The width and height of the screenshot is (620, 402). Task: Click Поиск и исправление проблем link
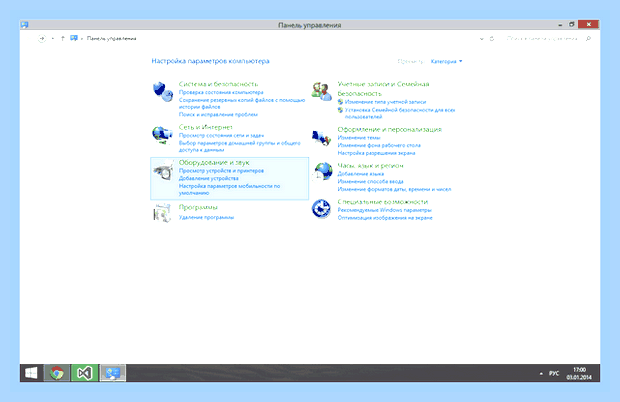click(x=218, y=114)
